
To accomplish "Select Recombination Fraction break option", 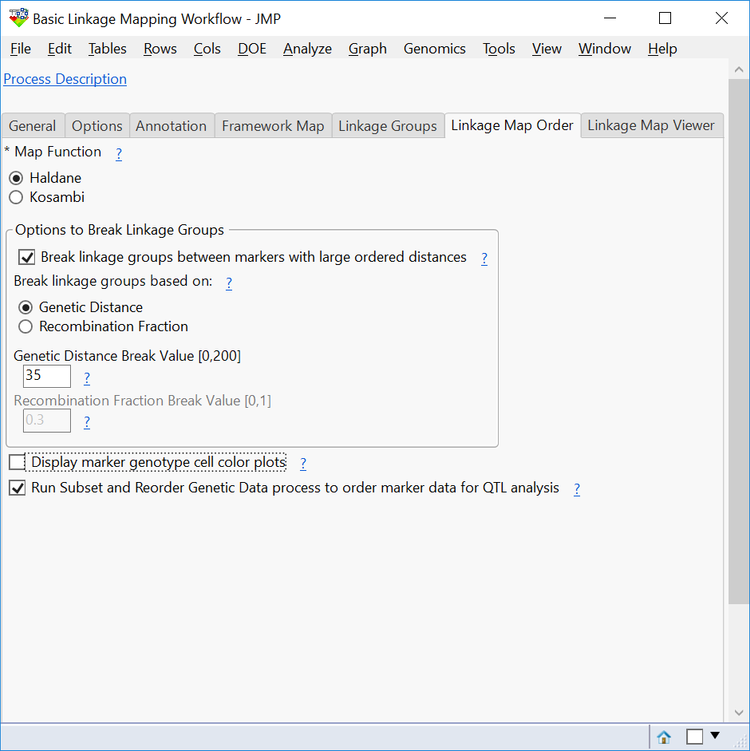I will point(25,327).
